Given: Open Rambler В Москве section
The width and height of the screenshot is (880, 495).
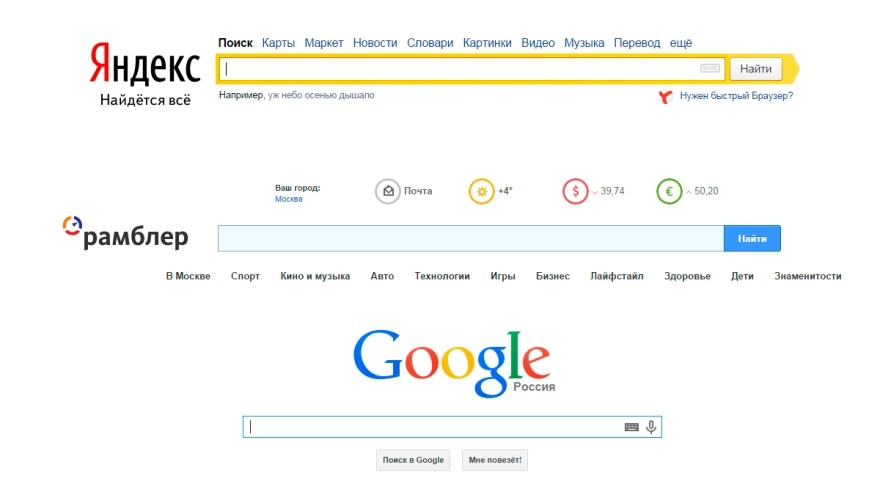Looking at the screenshot, I should tap(188, 276).
